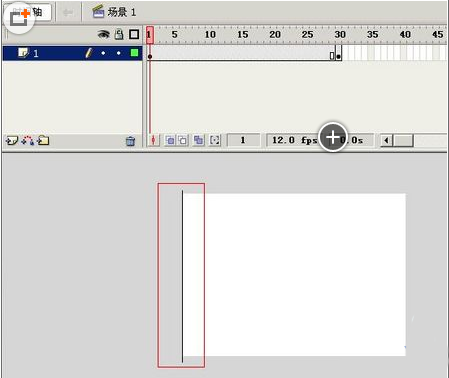Click the eye icon in the layer header

pyautogui.click(x=103, y=34)
